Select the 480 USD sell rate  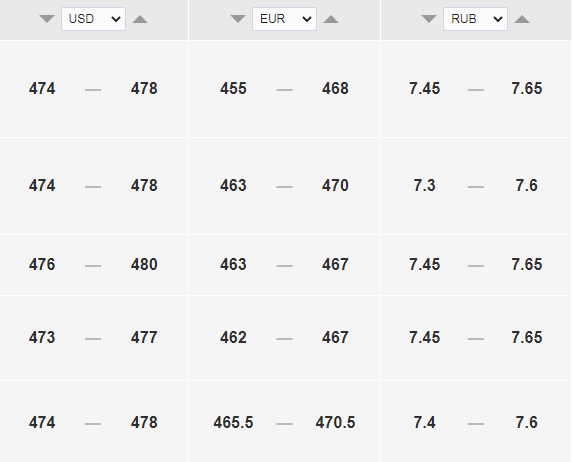pyautogui.click(x=144, y=265)
